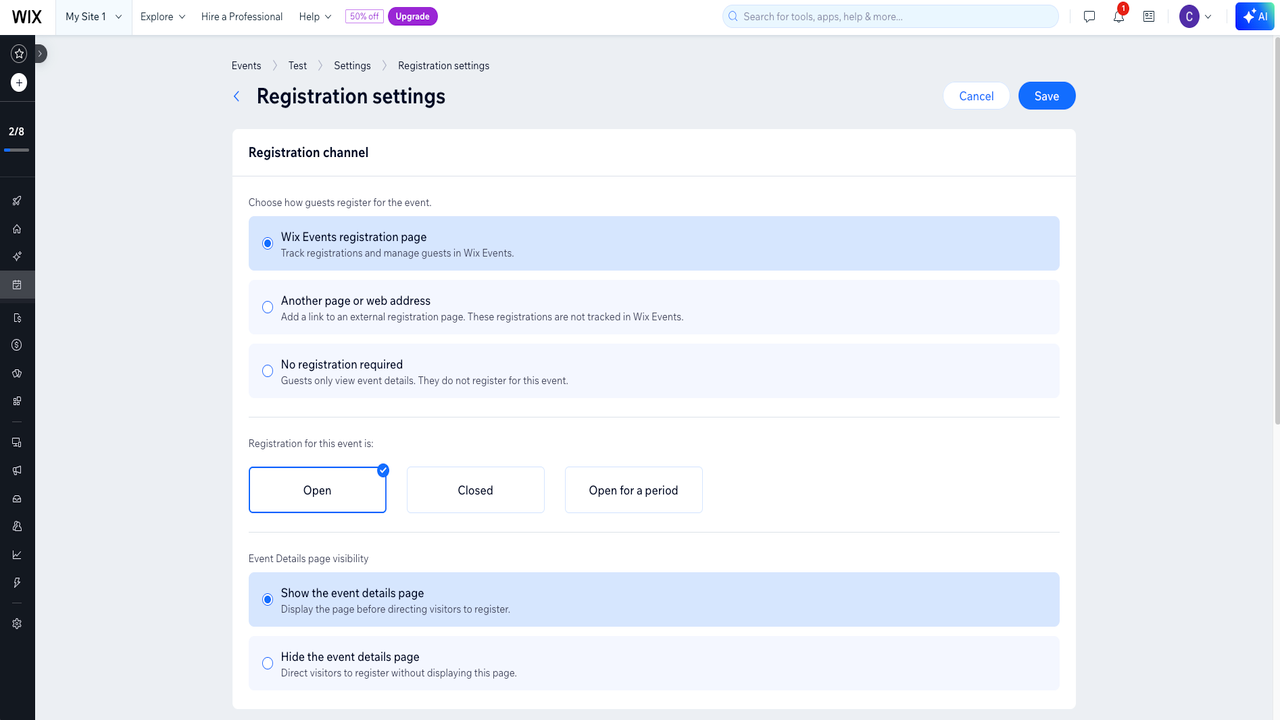The height and width of the screenshot is (720, 1280).
Task: Click the purple C profile avatar
Action: tap(1189, 16)
